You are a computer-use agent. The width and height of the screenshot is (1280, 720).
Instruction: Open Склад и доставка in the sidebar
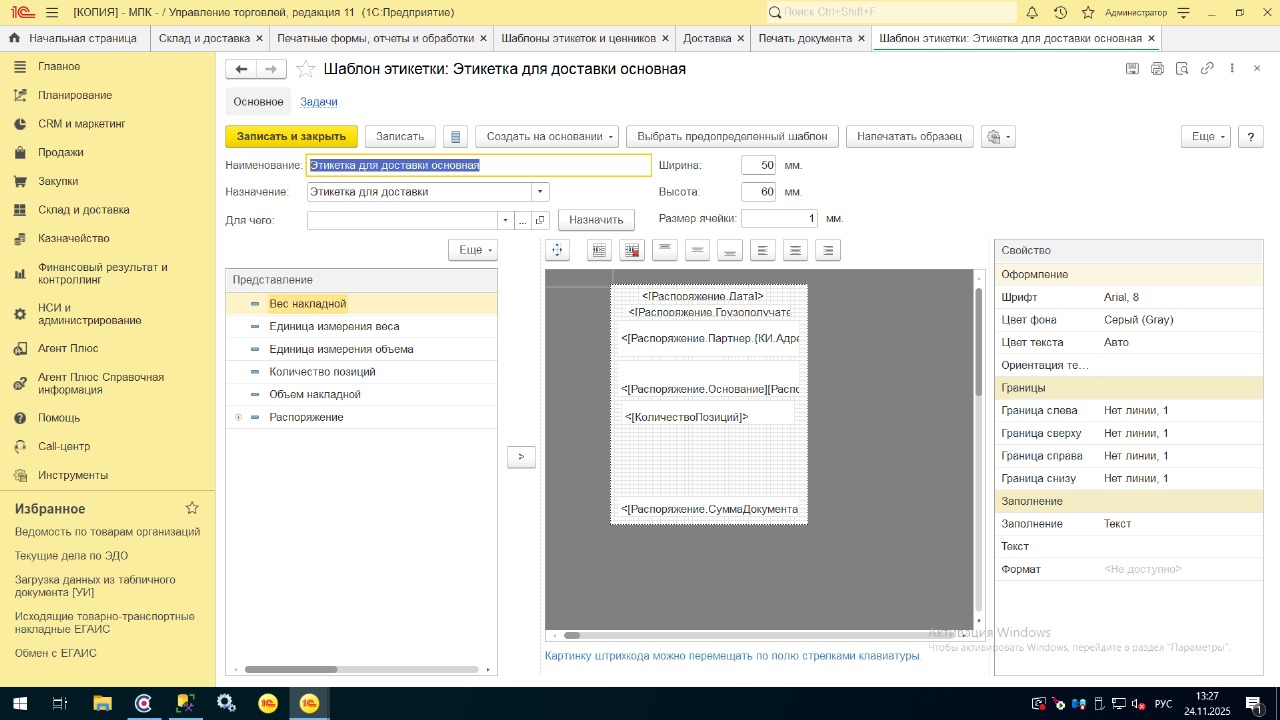(x=83, y=210)
